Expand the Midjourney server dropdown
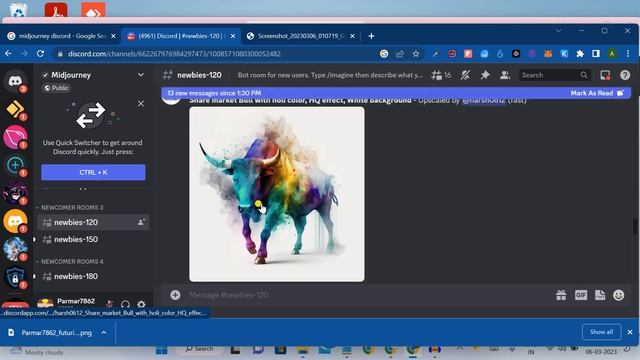 click(140, 75)
